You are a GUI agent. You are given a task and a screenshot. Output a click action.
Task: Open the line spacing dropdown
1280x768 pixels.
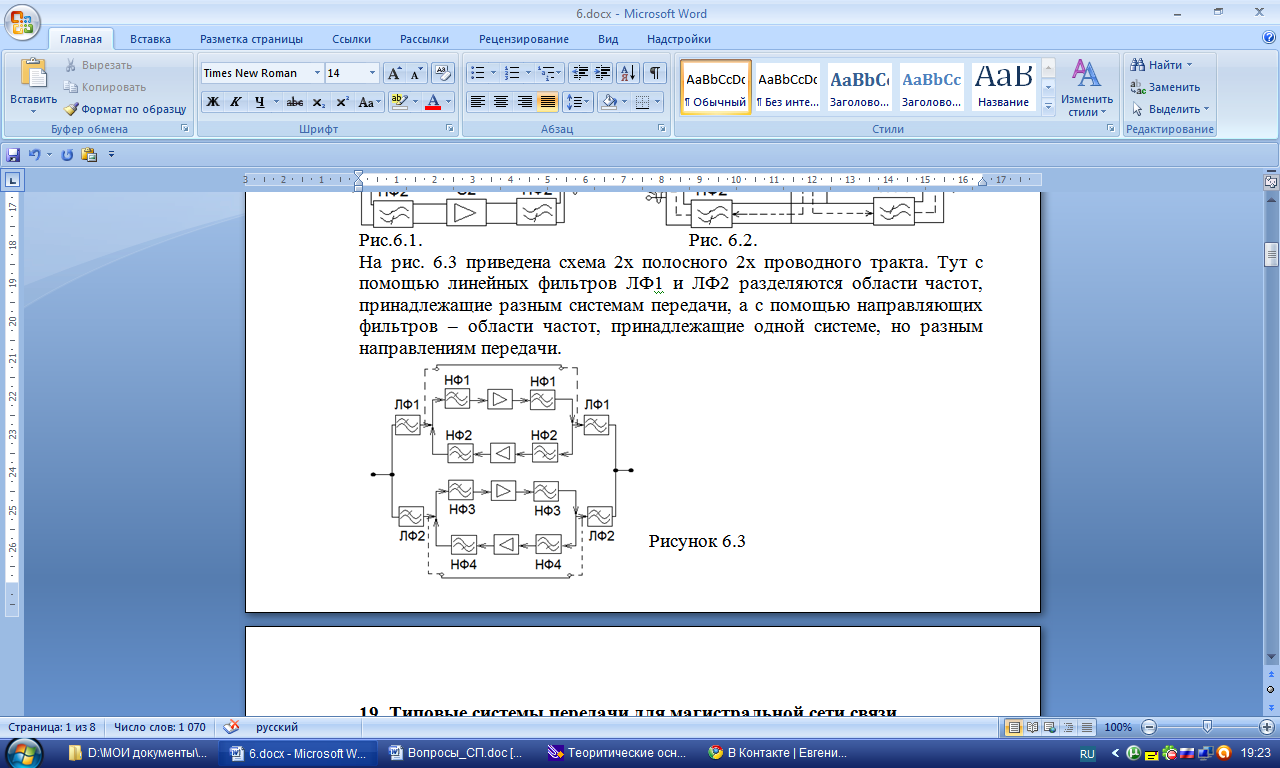[578, 102]
